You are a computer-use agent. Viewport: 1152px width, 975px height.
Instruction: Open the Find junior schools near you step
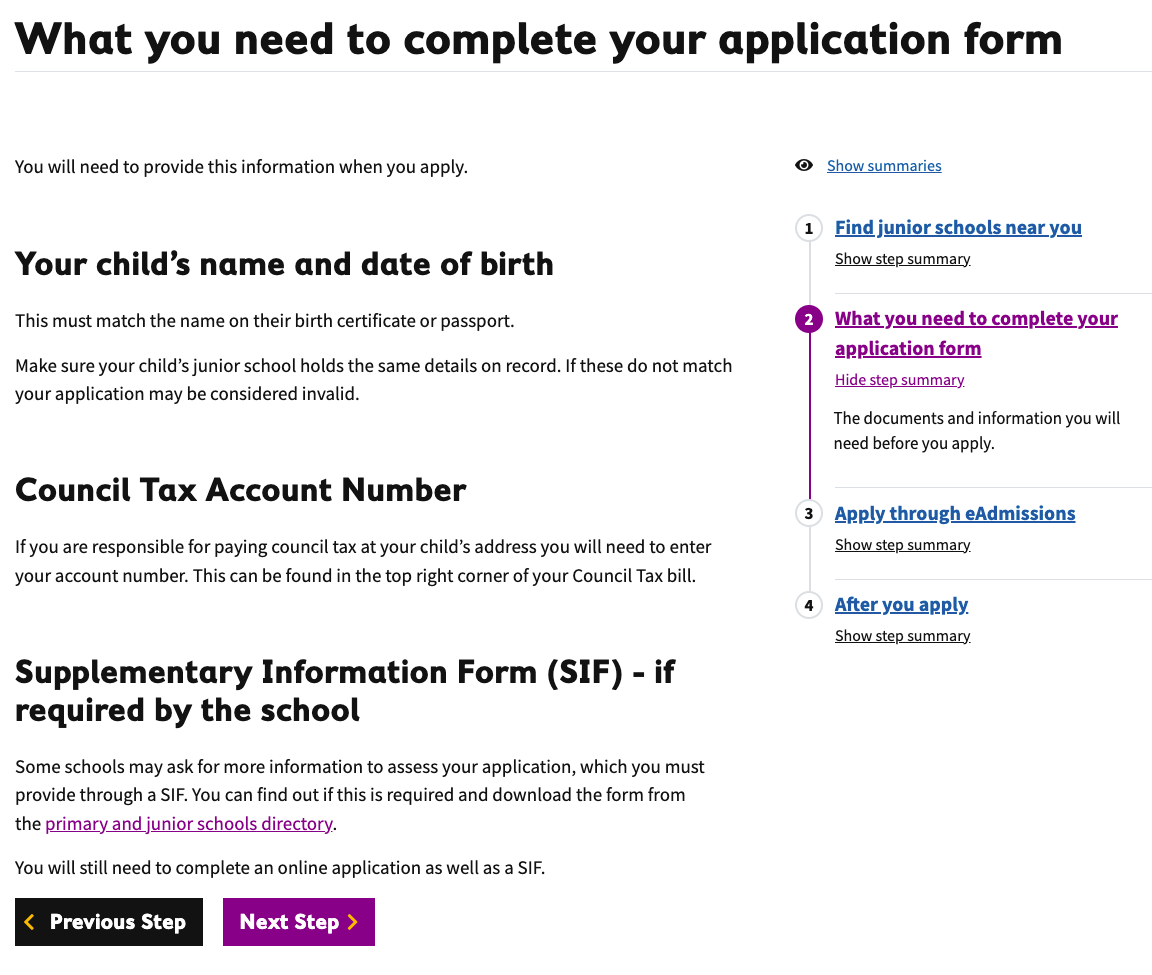tap(957, 227)
